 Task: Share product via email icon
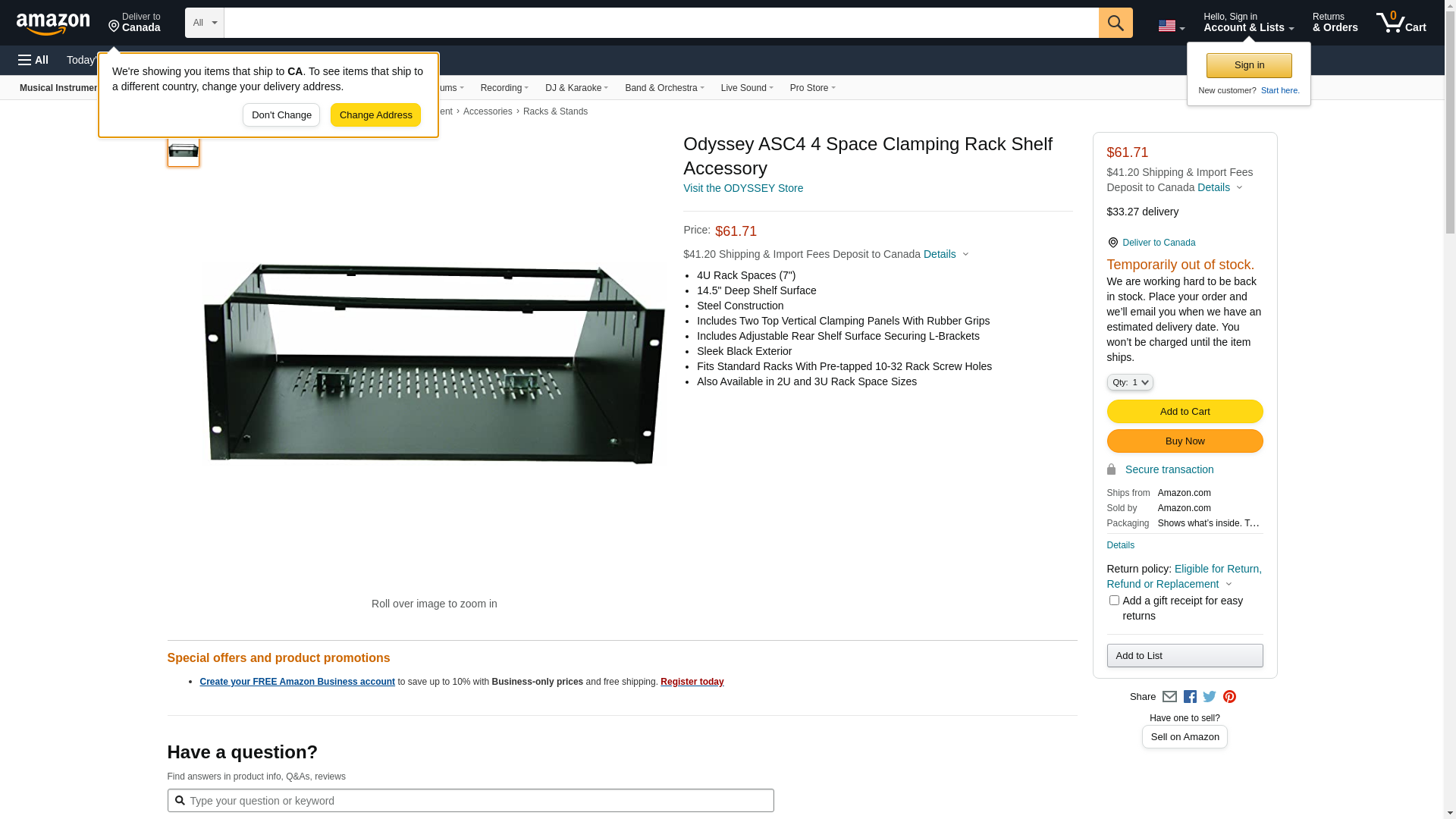click(1169, 697)
